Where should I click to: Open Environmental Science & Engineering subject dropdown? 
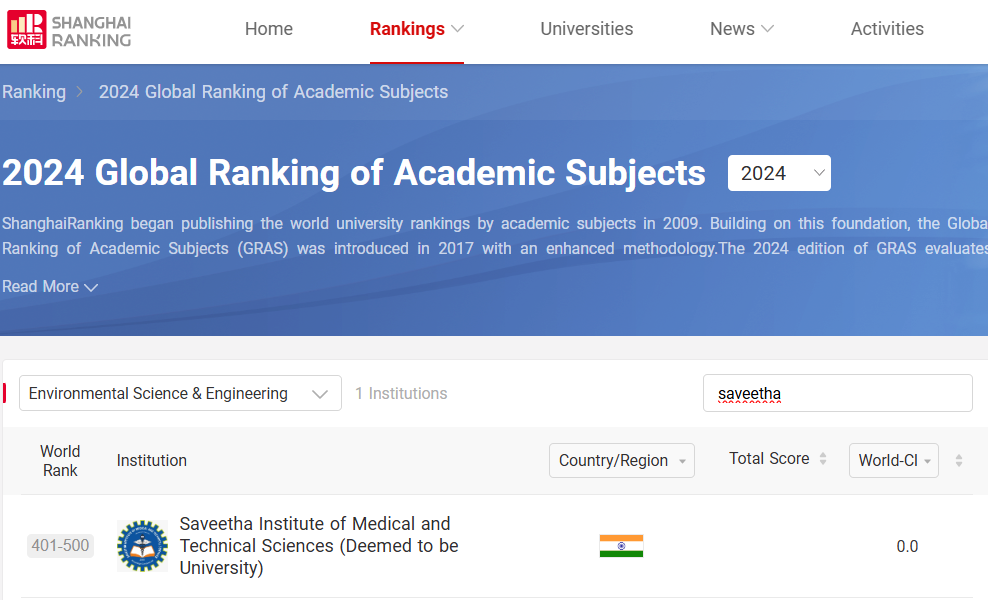click(180, 394)
